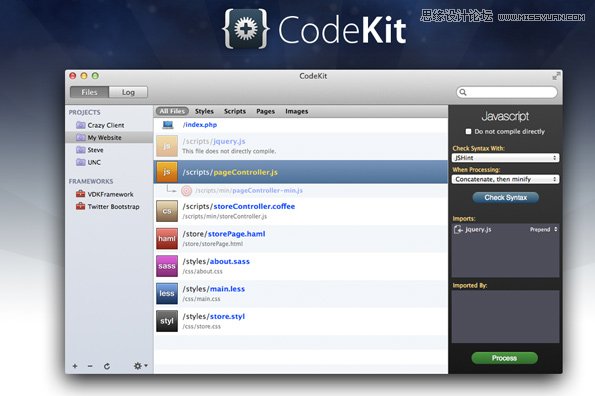
Task: Click the green Process button
Action: pyautogui.click(x=504, y=358)
